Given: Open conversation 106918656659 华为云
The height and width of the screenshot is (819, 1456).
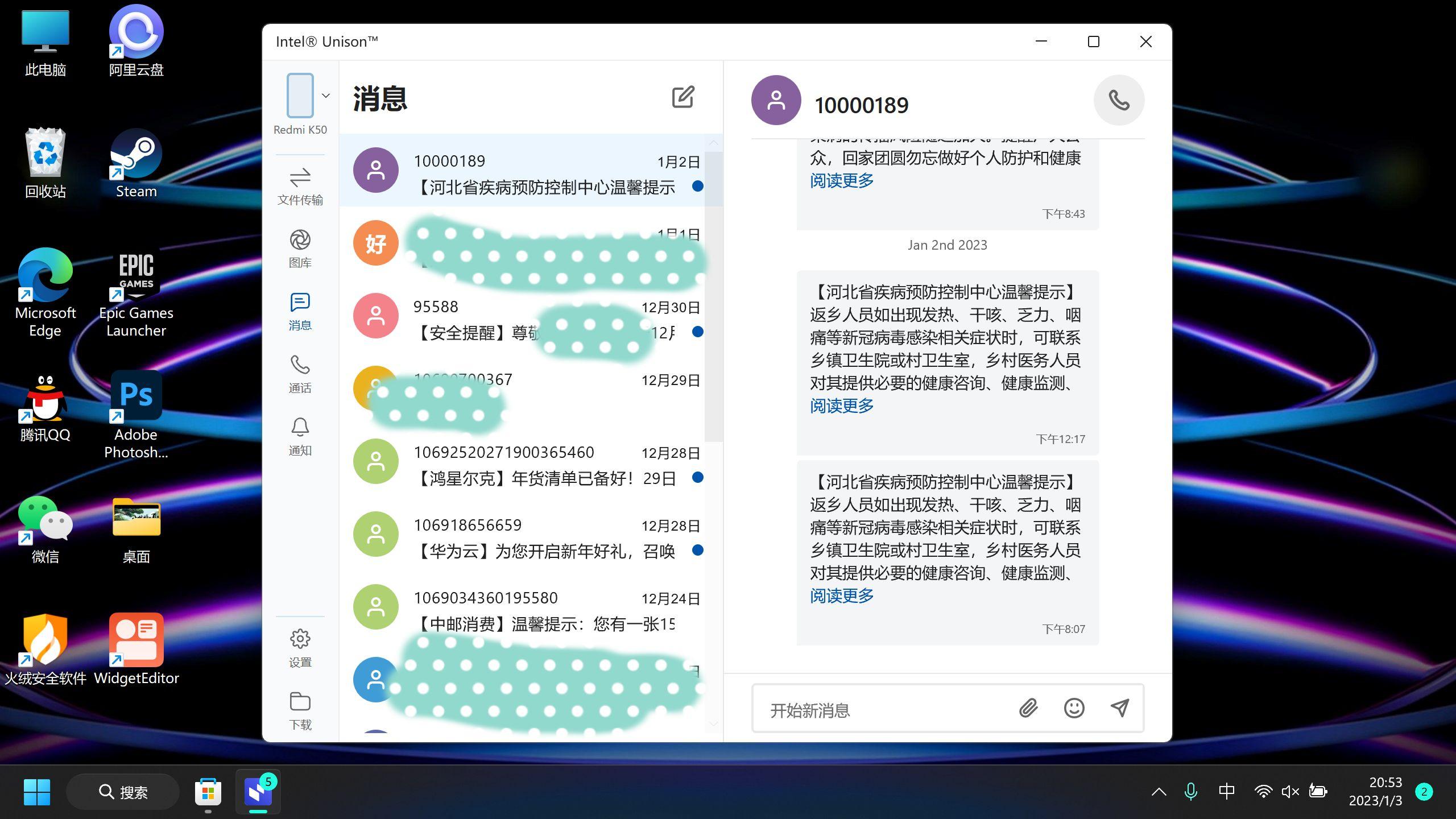Looking at the screenshot, I should (x=522, y=535).
